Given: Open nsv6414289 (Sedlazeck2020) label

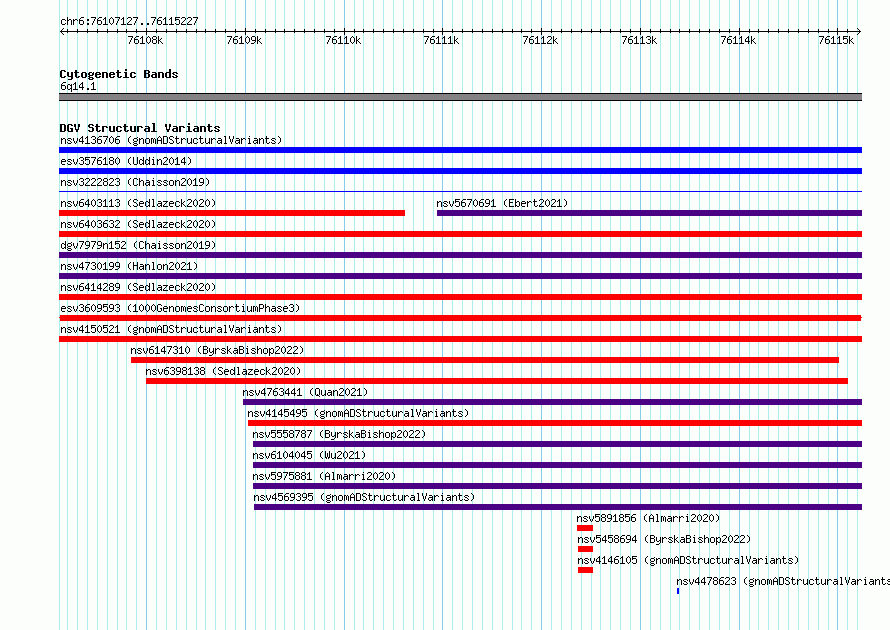Looking at the screenshot, I should click(138, 287).
